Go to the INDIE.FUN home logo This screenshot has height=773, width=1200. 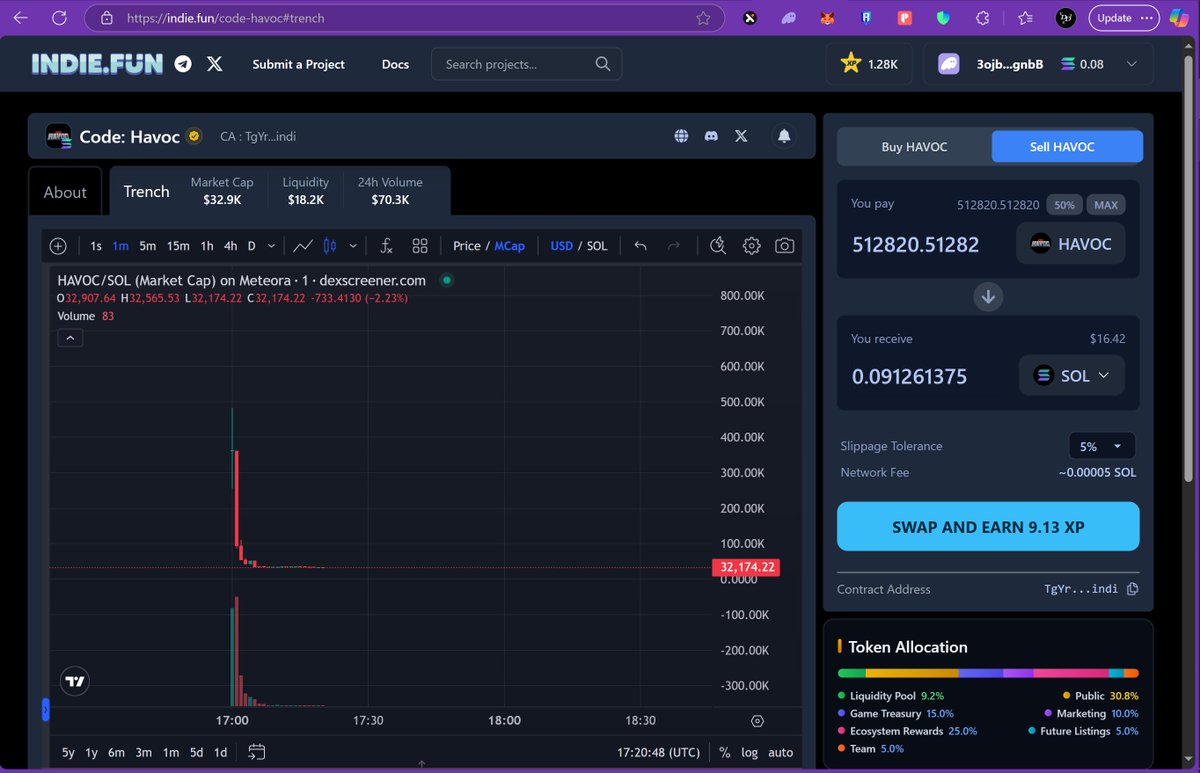coord(98,64)
